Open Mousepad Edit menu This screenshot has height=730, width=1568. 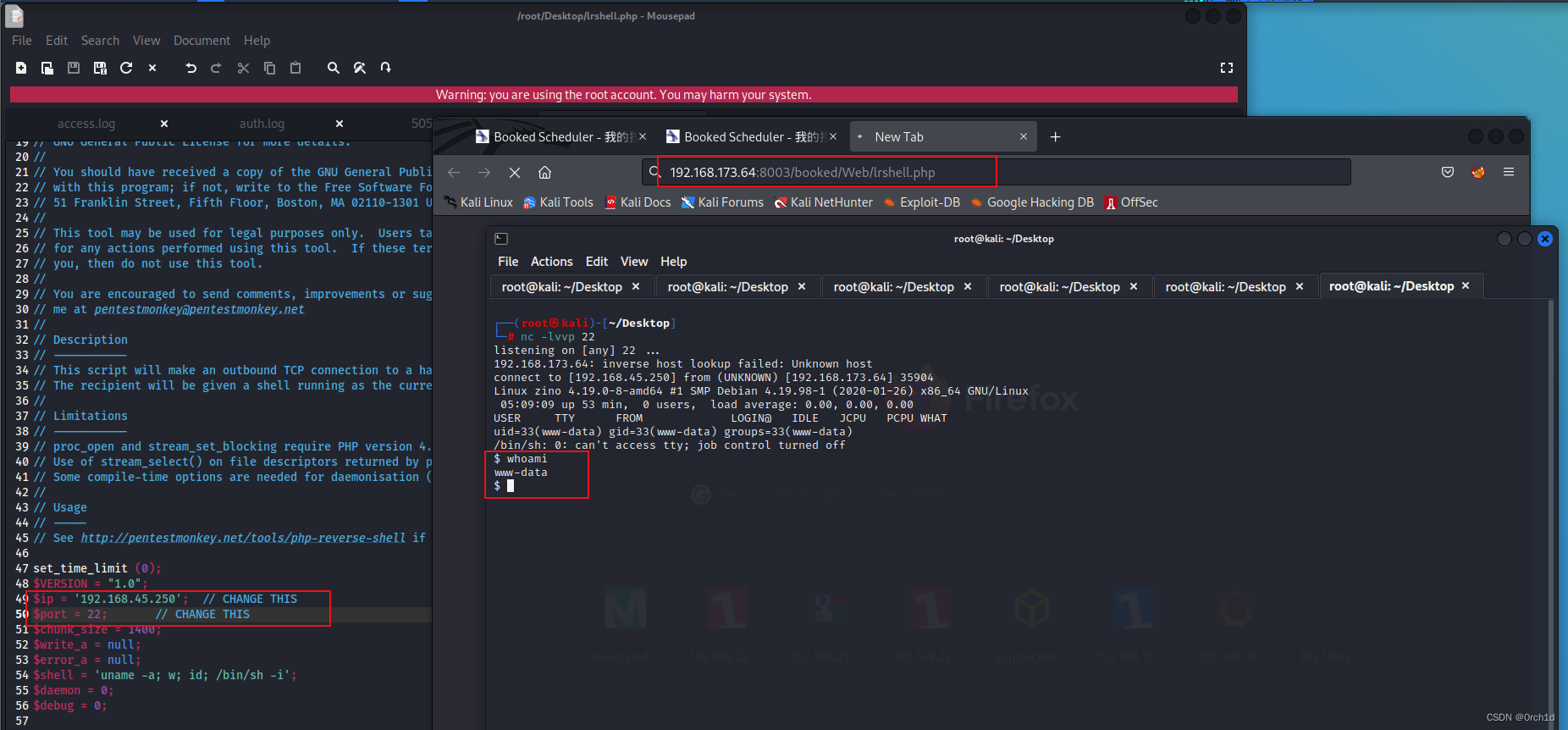pyautogui.click(x=57, y=41)
